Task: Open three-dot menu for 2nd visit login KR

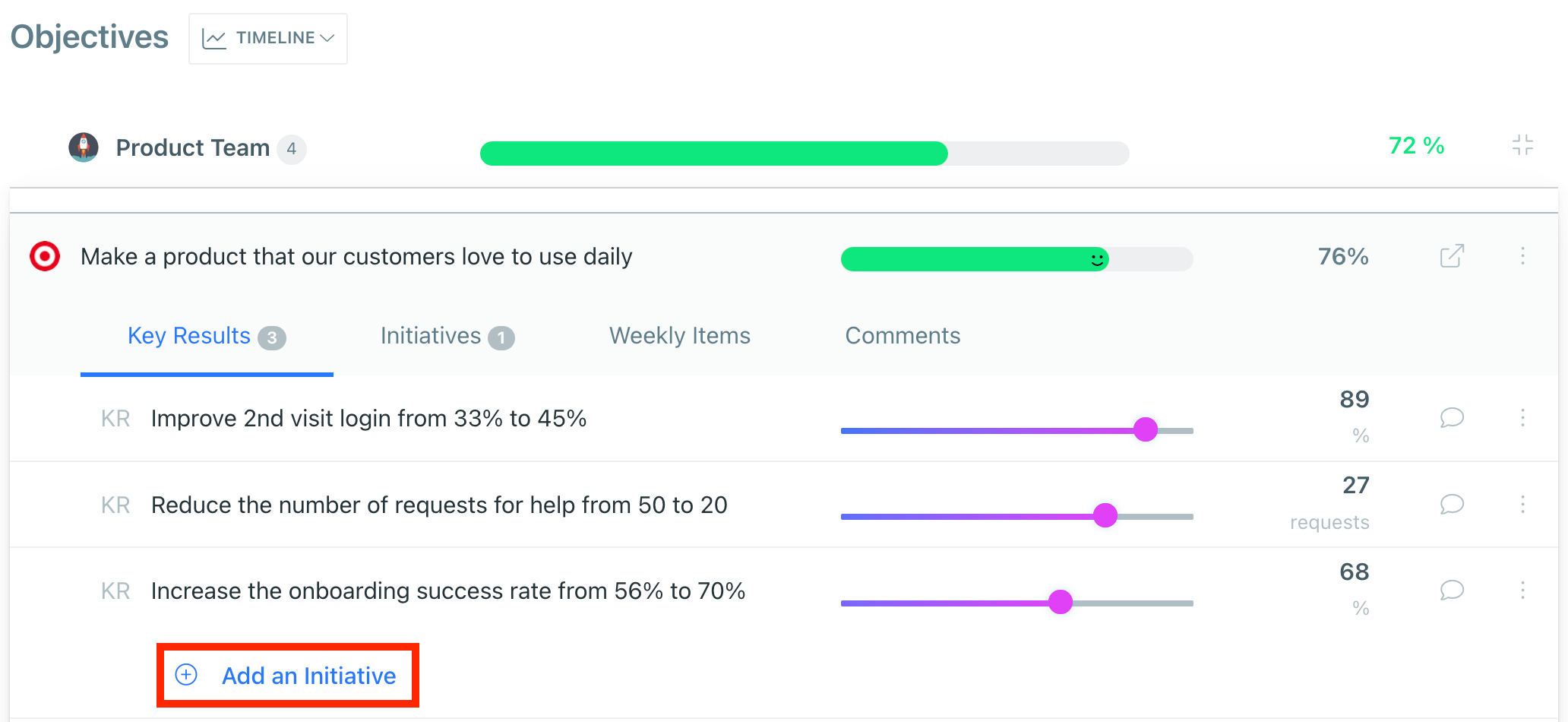Action: point(1522,418)
